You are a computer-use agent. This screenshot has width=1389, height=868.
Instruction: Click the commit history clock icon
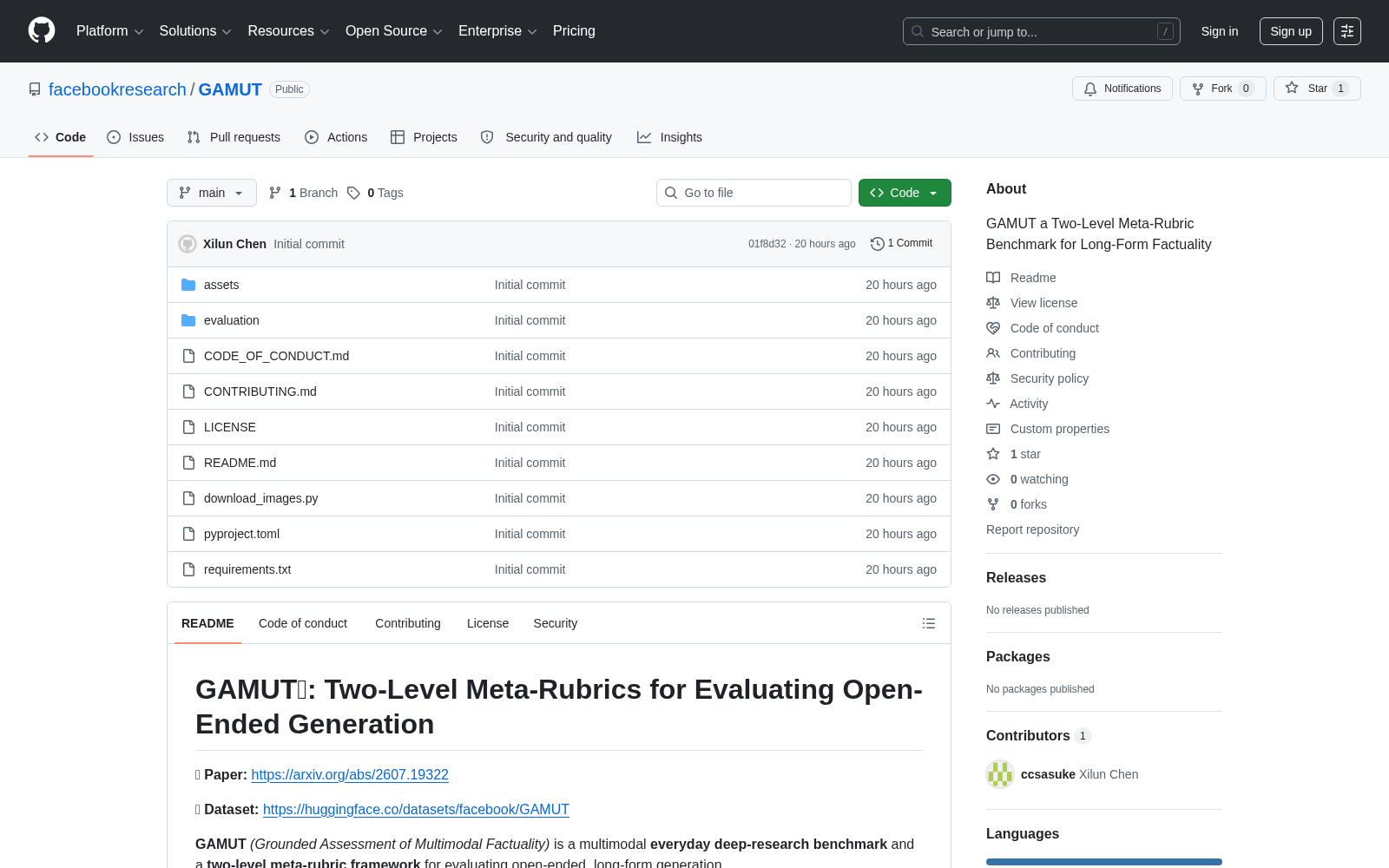pyautogui.click(x=878, y=244)
